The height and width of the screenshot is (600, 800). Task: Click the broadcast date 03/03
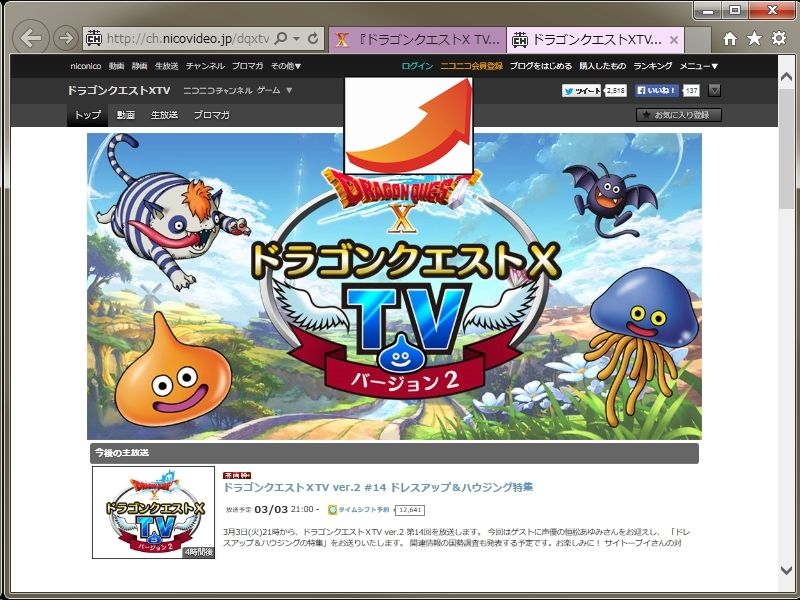tap(271, 509)
